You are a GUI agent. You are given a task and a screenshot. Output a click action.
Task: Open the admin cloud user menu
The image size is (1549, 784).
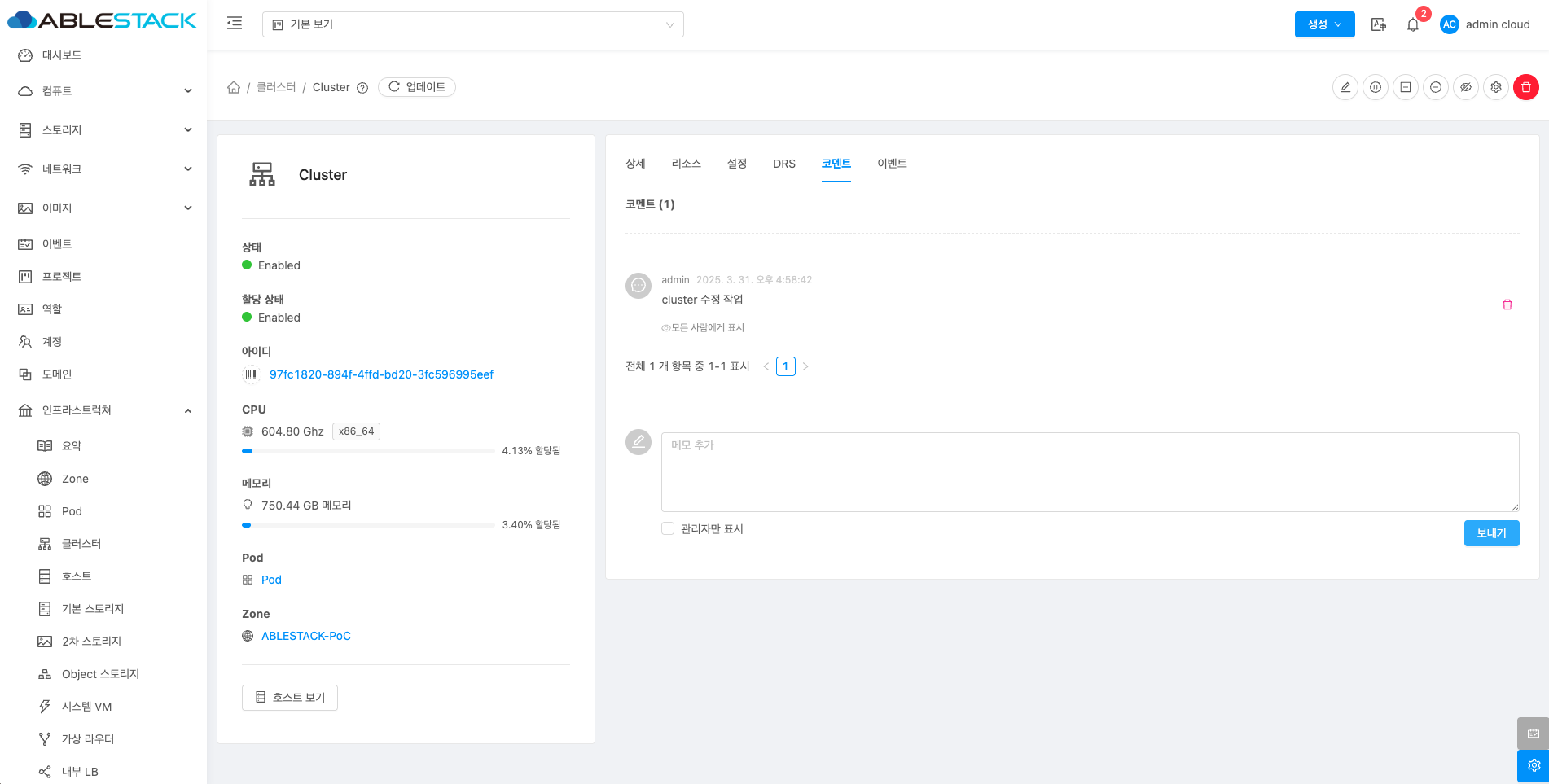click(x=1485, y=24)
